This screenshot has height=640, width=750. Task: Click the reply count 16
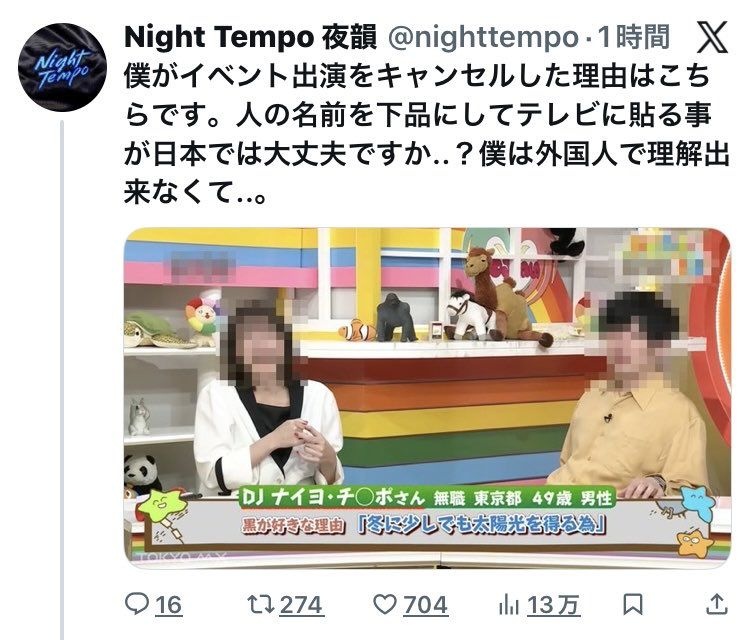click(169, 606)
